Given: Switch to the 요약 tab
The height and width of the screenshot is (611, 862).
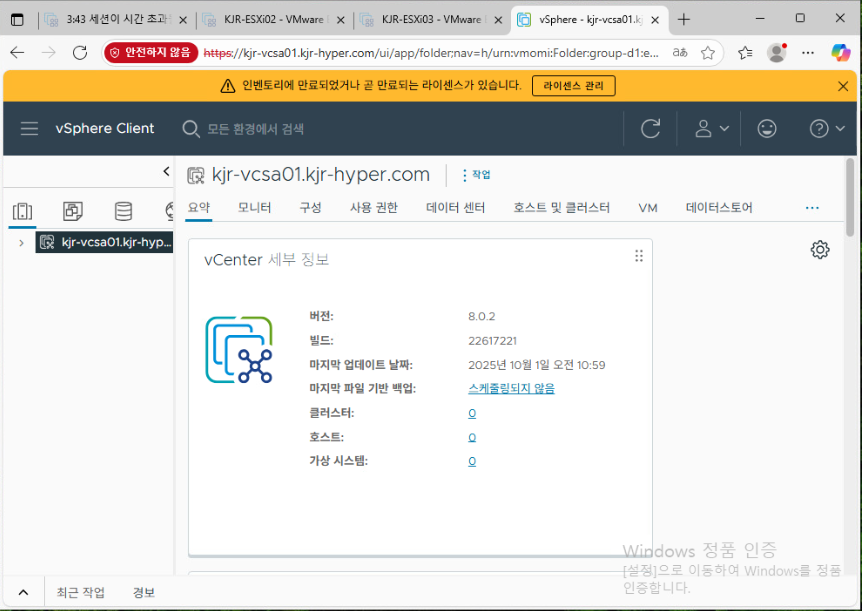Looking at the screenshot, I should (x=198, y=208).
